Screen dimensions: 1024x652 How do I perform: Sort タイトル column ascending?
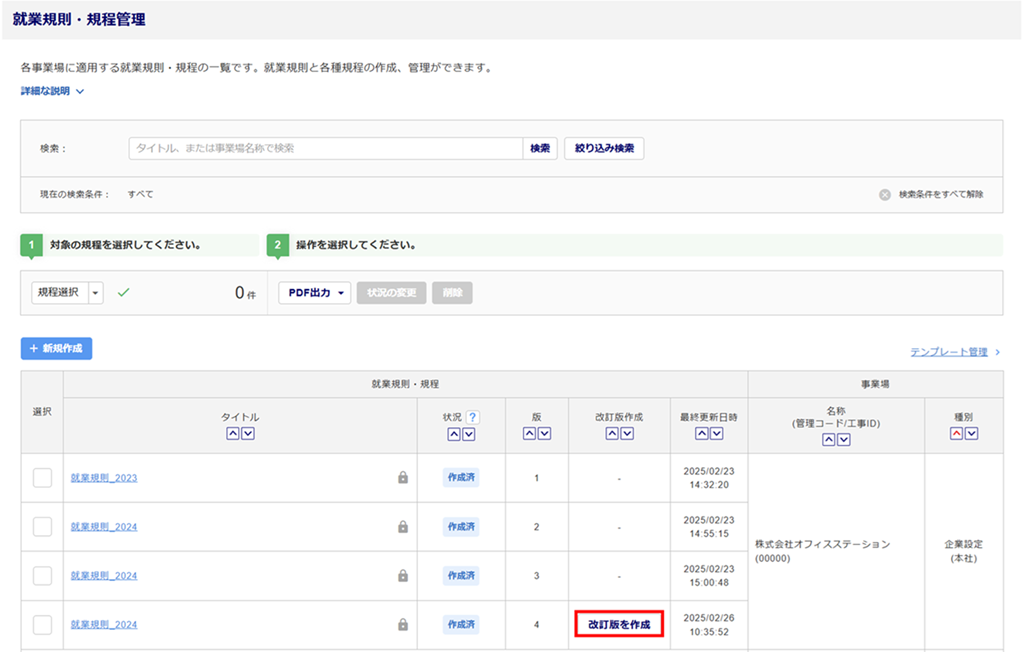[x=232, y=433]
